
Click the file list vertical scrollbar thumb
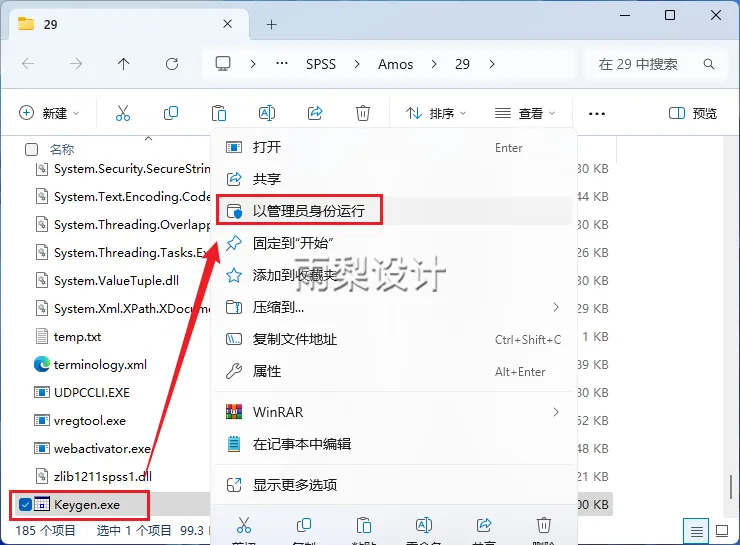point(732,486)
